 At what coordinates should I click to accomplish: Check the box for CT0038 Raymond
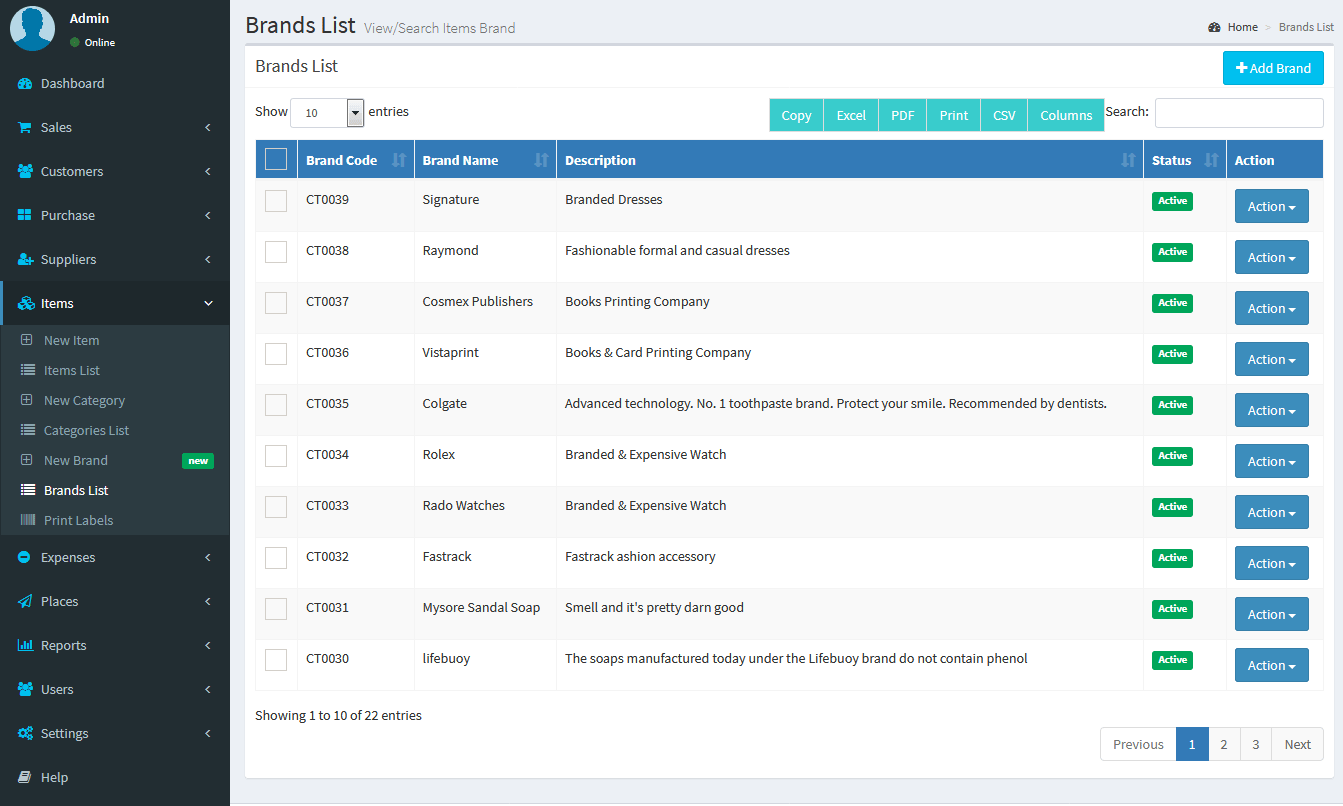pyautogui.click(x=276, y=252)
